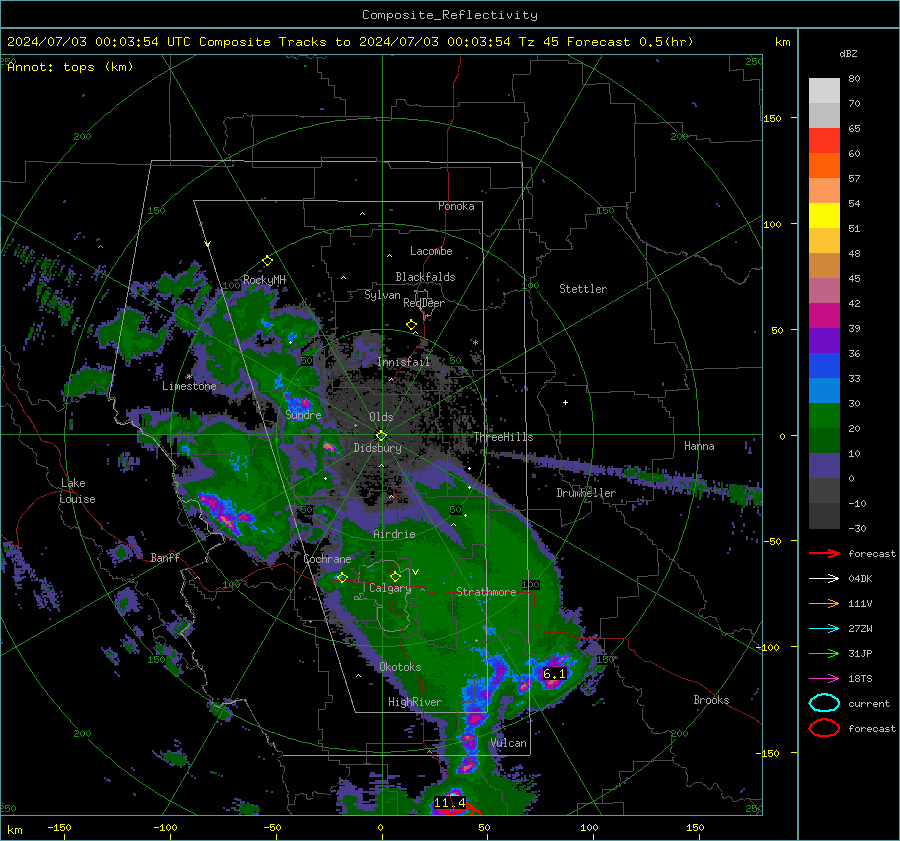900x841 pixels.
Task: Click the Annot: tops (km) label
Action: point(70,67)
